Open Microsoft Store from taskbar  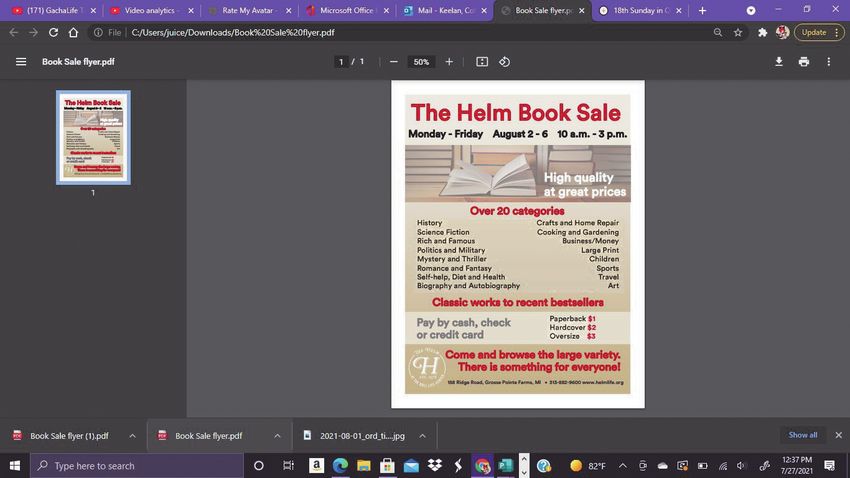click(387, 466)
